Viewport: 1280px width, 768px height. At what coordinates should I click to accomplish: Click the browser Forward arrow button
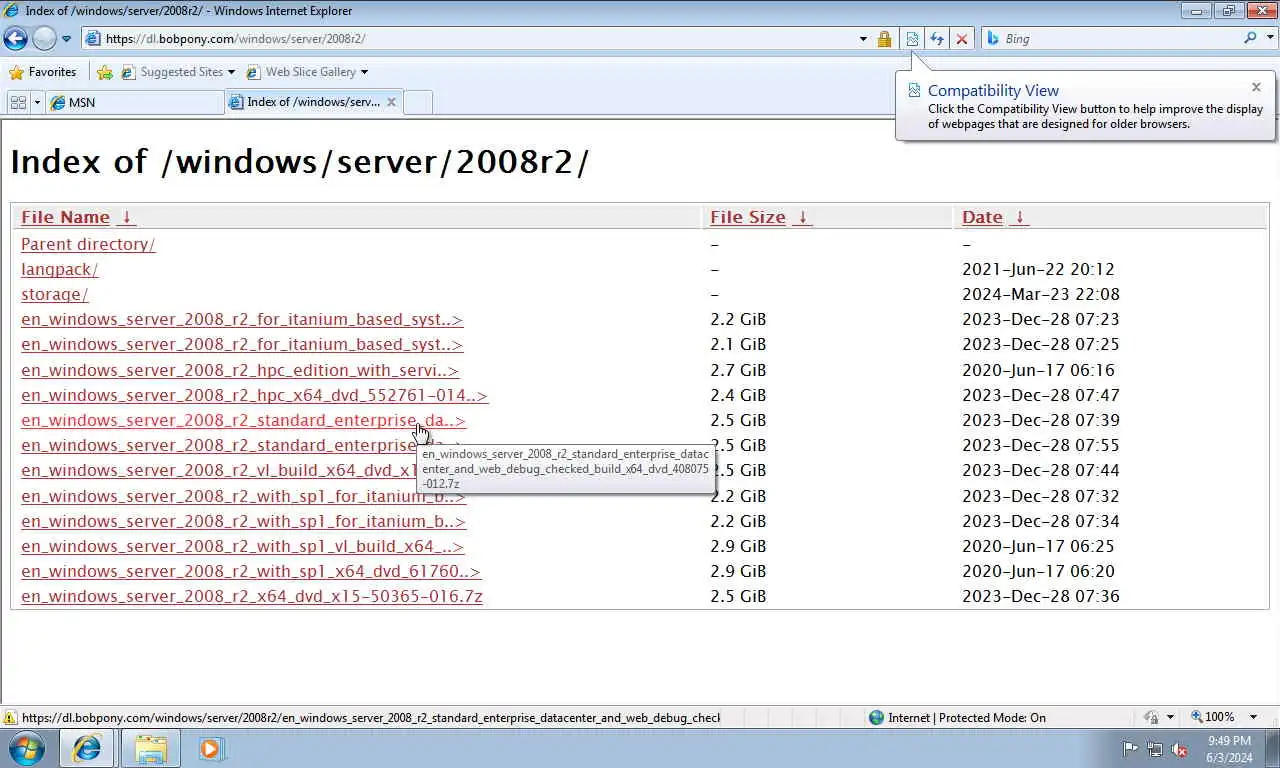pyautogui.click(x=44, y=39)
